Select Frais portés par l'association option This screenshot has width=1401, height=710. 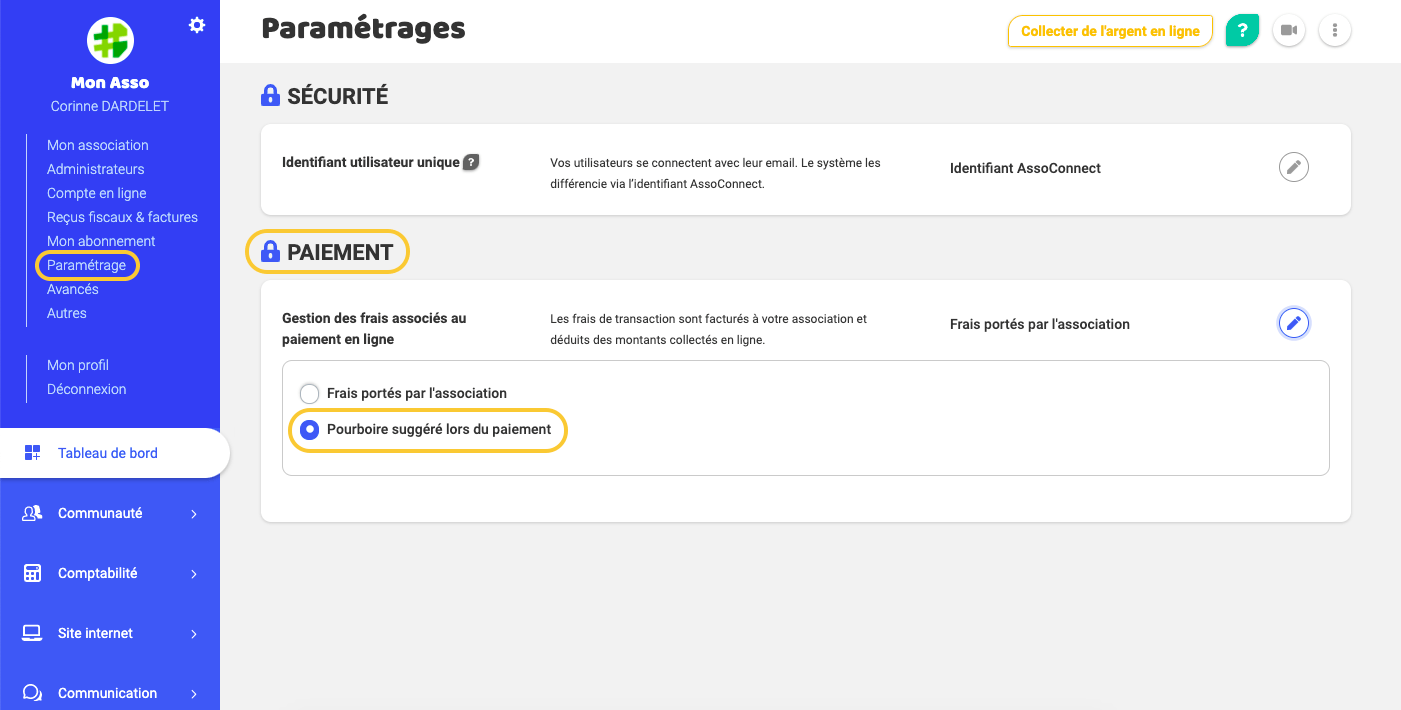click(x=309, y=393)
